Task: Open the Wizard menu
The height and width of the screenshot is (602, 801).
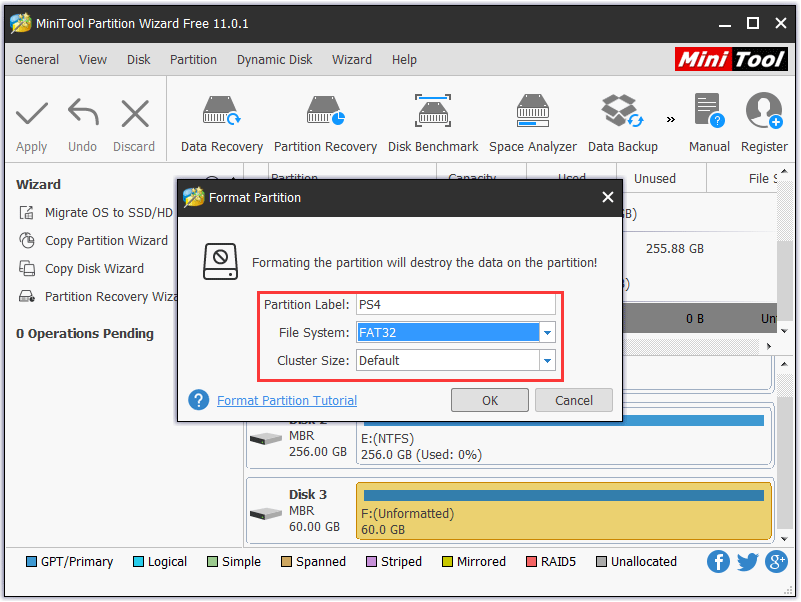Action: click(352, 59)
